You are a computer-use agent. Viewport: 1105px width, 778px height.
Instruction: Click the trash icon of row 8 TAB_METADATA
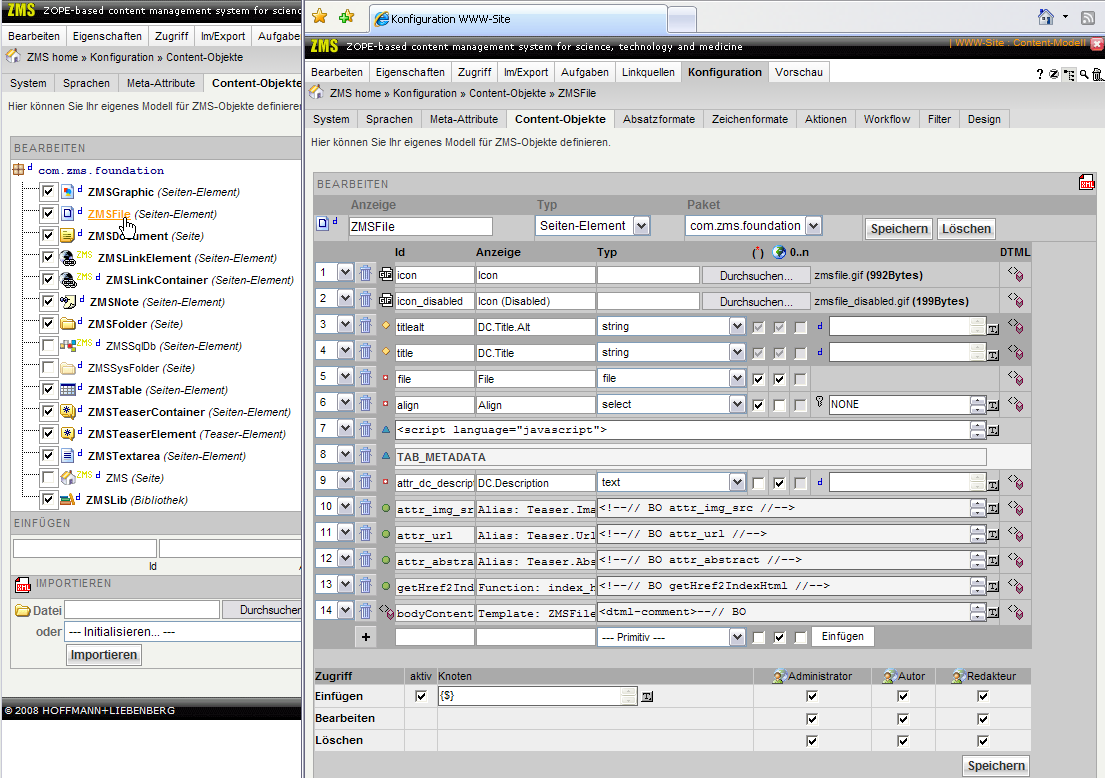(365, 455)
